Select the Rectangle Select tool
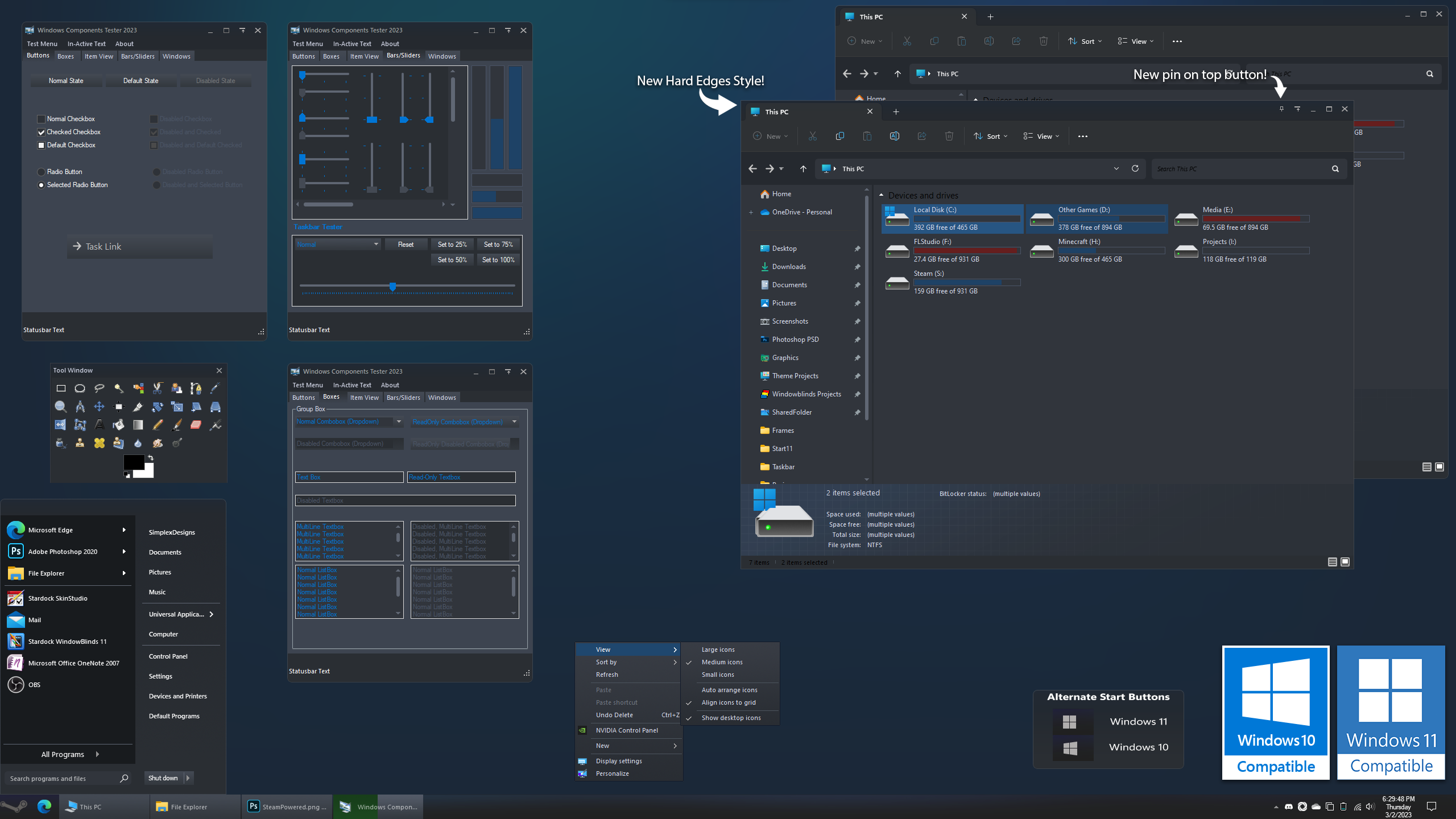Image resolution: width=1456 pixels, height=819 pixels. 61,388
